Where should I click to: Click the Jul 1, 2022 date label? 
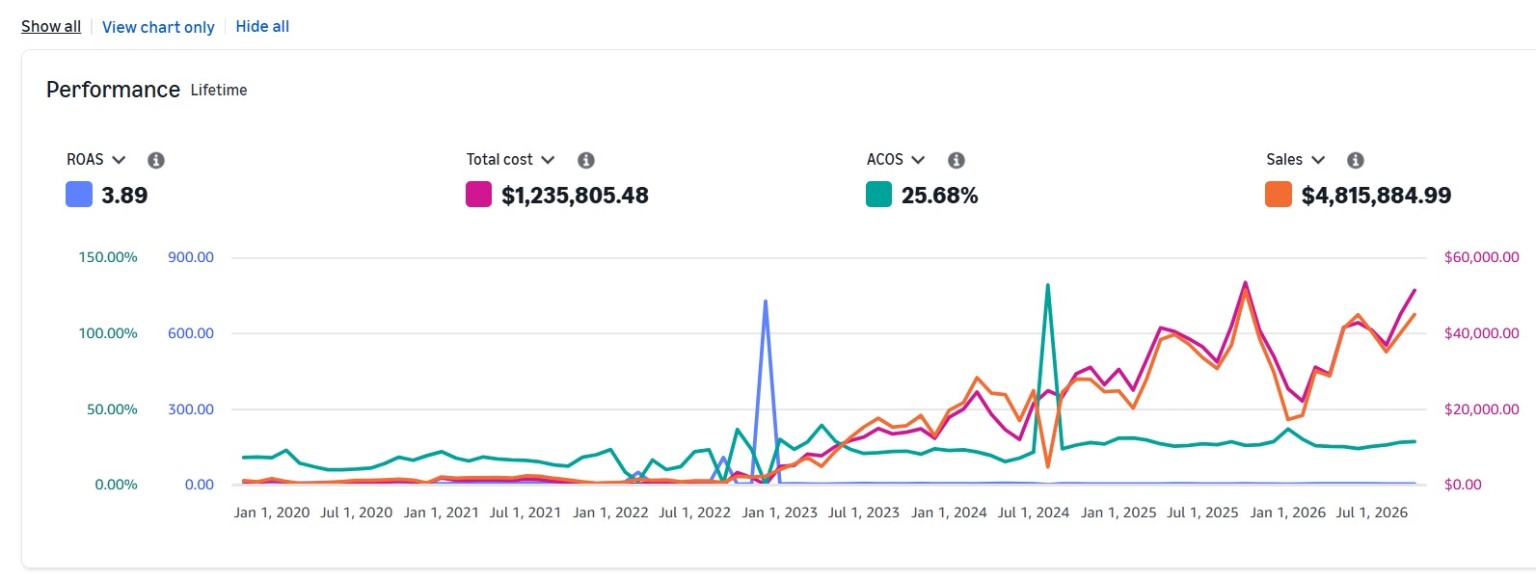[694, 513]
